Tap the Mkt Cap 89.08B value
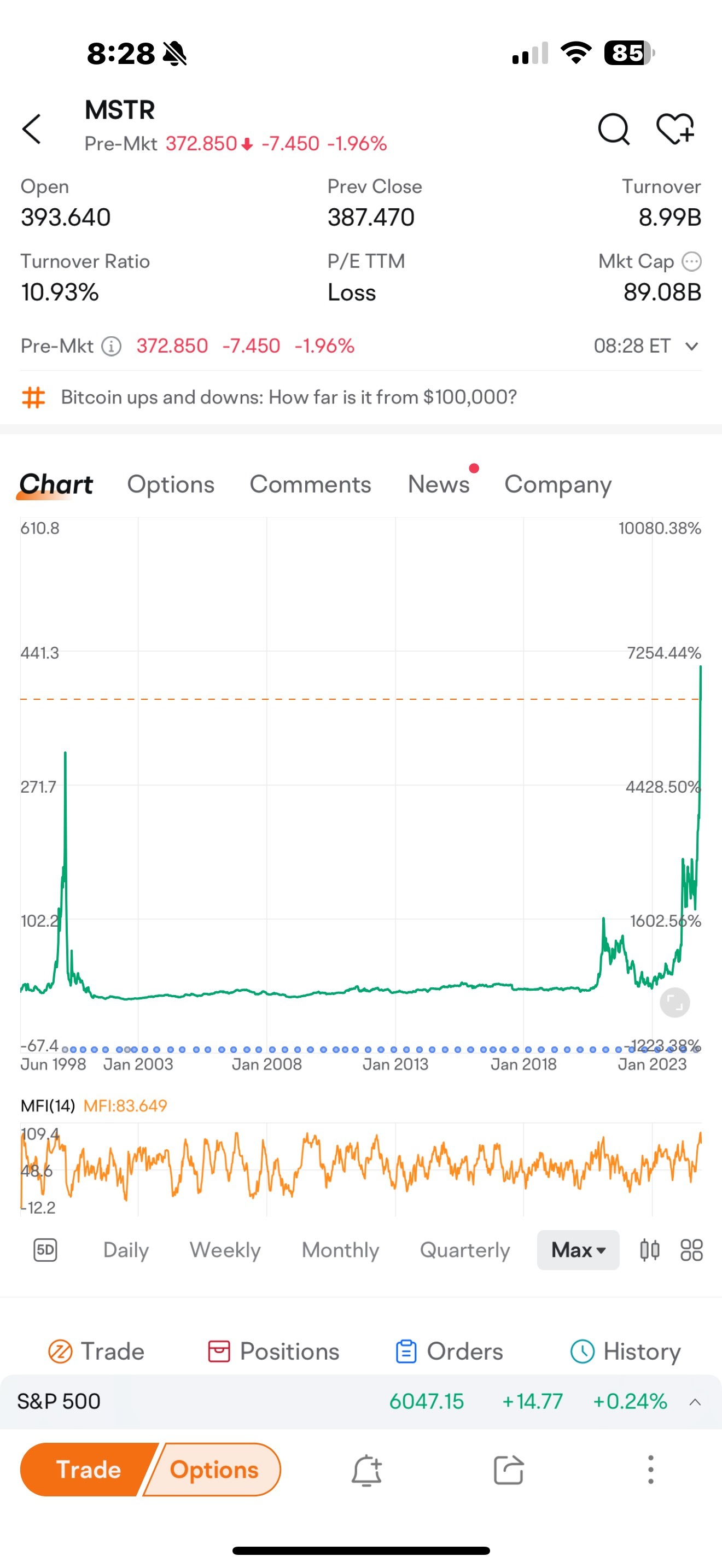 click(662, 293)
